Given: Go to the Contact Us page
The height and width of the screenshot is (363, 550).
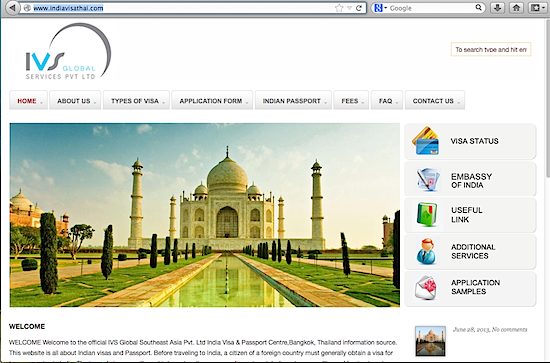Looking at the screenshot, I should [435, 100].
